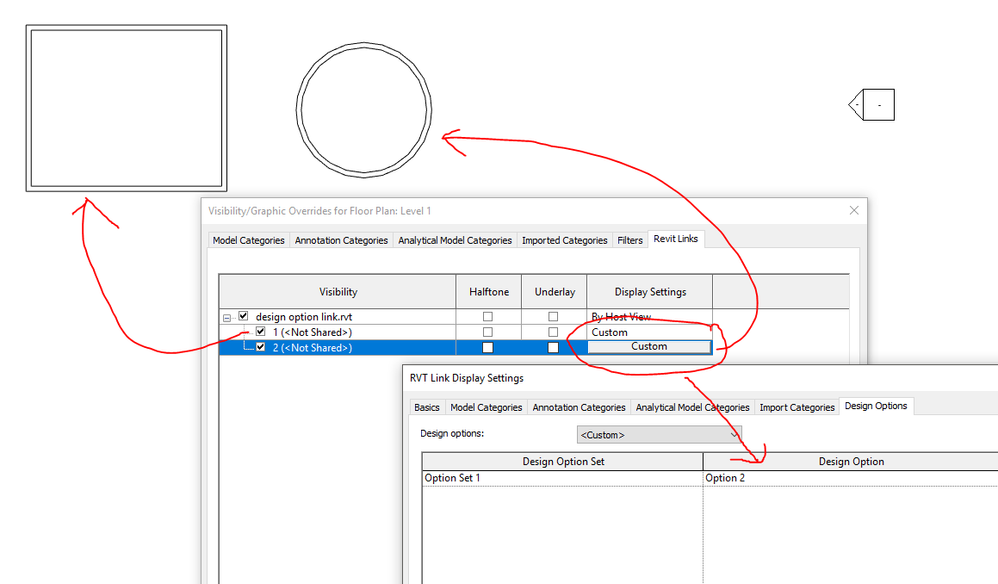Open Analytical Model Categories tab in RVT Link Display Settings

coord(692,408)
